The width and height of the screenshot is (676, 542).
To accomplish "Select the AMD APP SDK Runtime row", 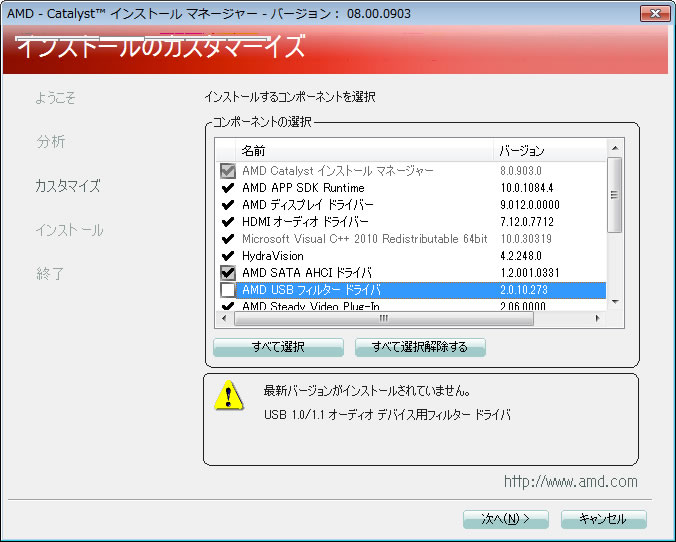I will pyautogui.click(x=412, y=188).
